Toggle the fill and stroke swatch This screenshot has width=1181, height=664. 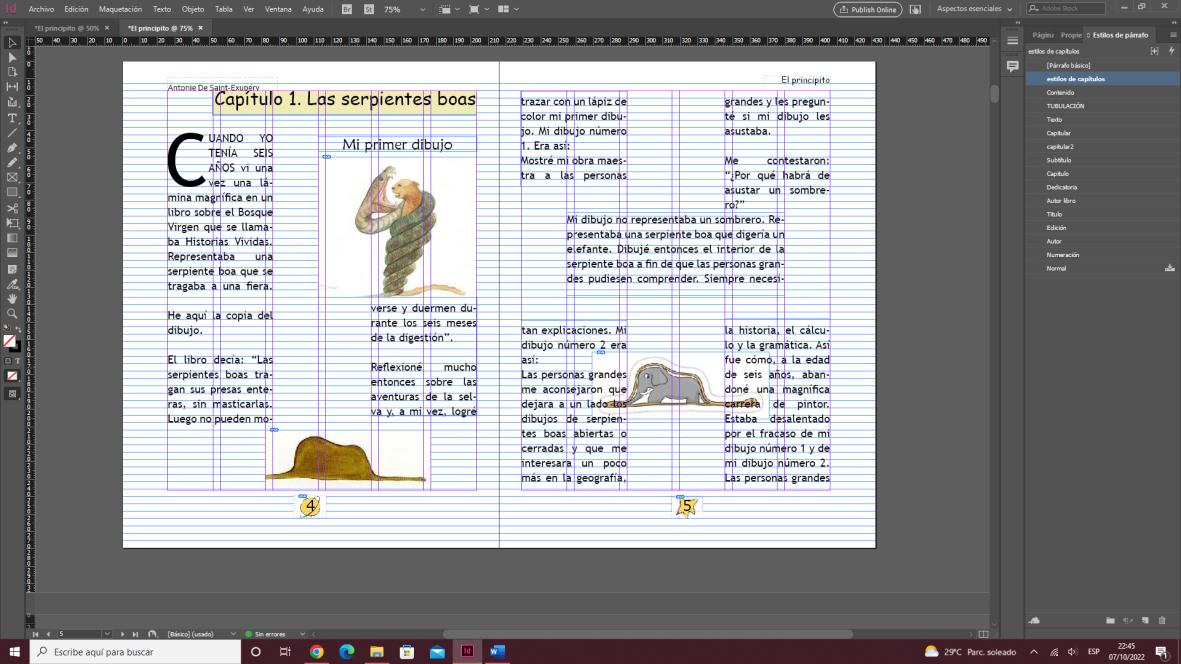pyautogui.click(x=11, y=343)
